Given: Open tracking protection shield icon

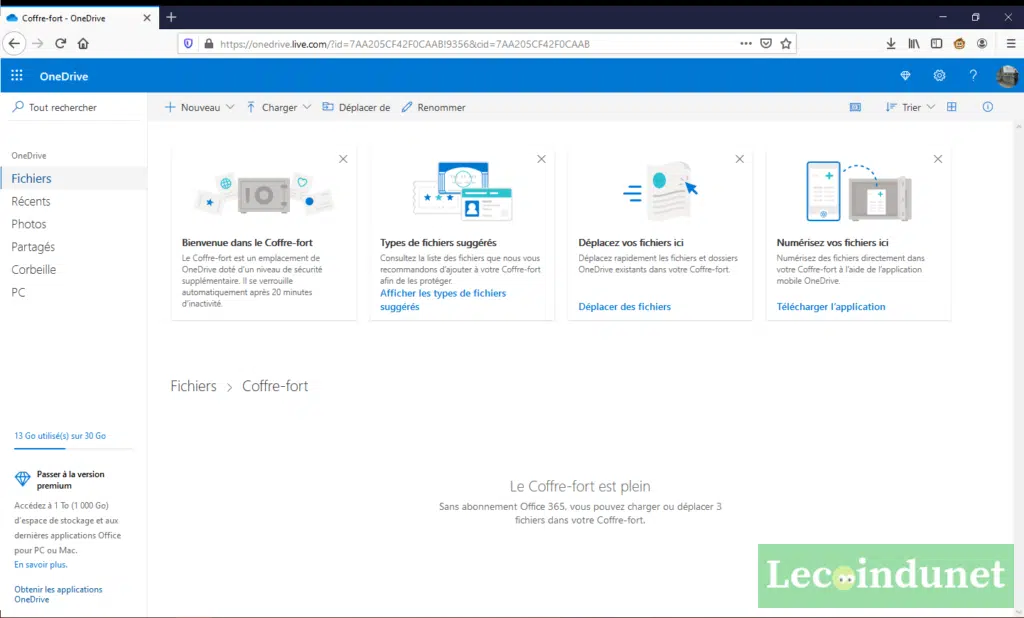Looking at the screenshot, I should (x=188, y=44).
